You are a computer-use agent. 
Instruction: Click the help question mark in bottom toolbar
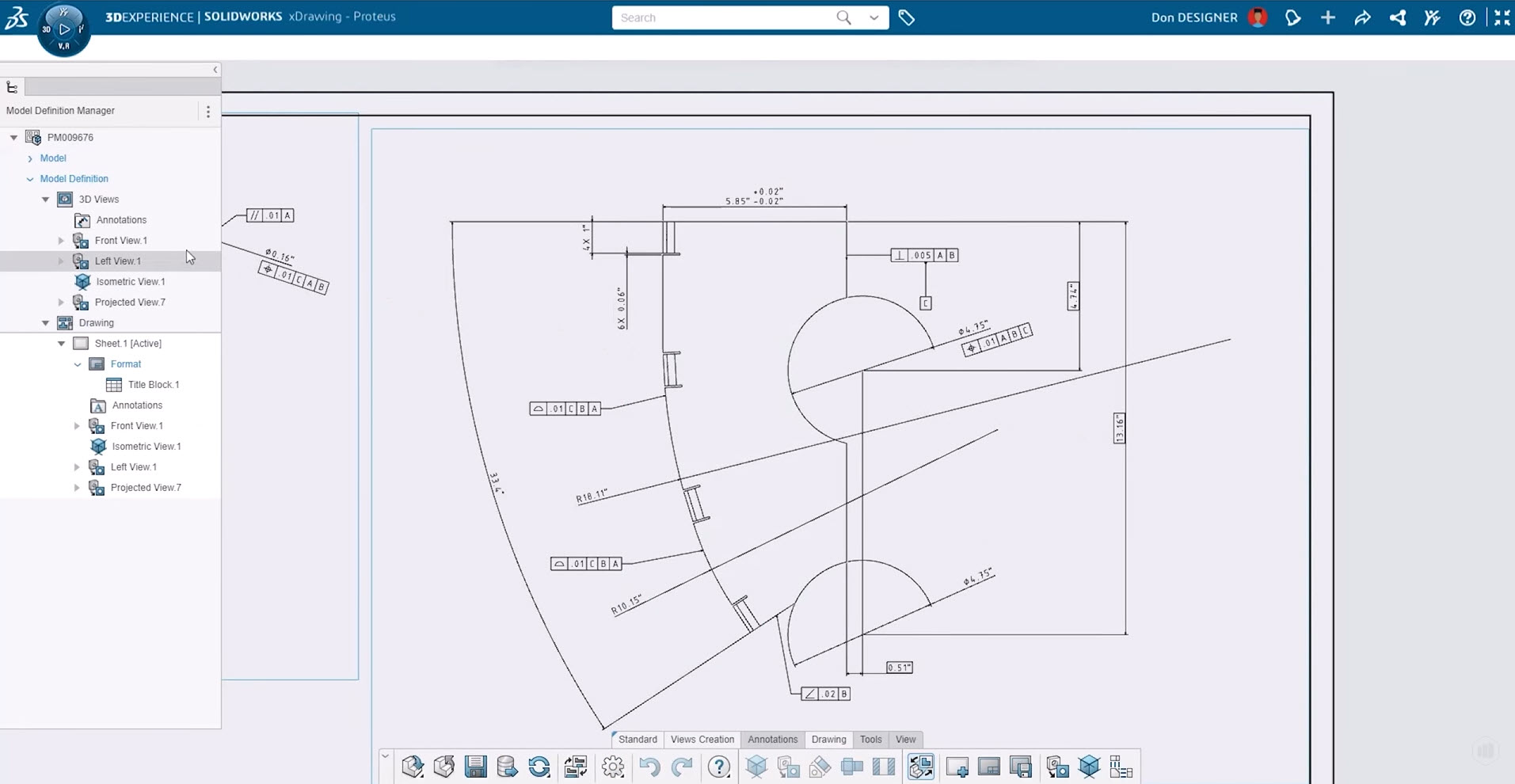pos(718,767)
